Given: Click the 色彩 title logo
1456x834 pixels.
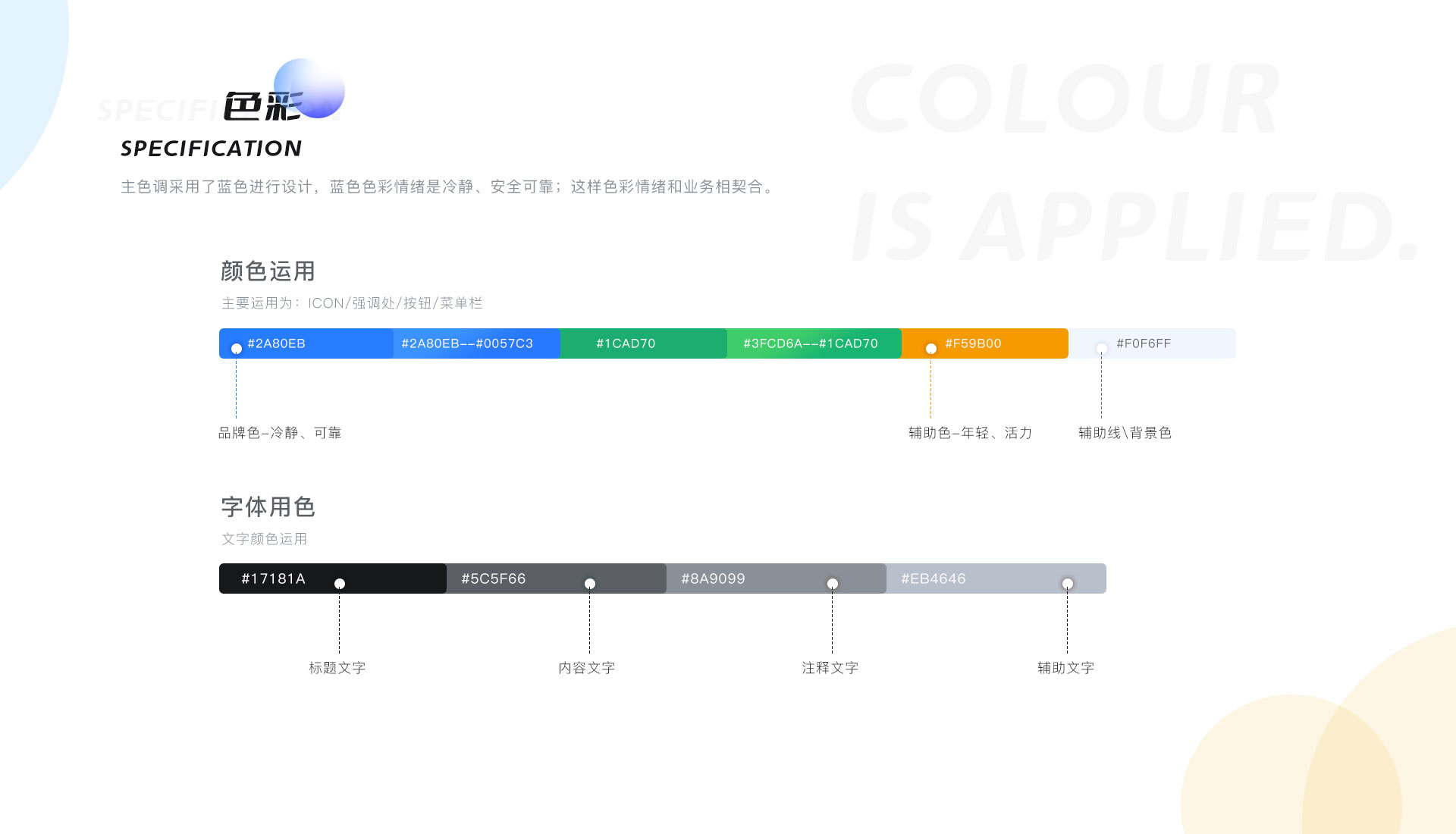Looking at the screenshot, I should pyautogui.click(x=263, y=105).
